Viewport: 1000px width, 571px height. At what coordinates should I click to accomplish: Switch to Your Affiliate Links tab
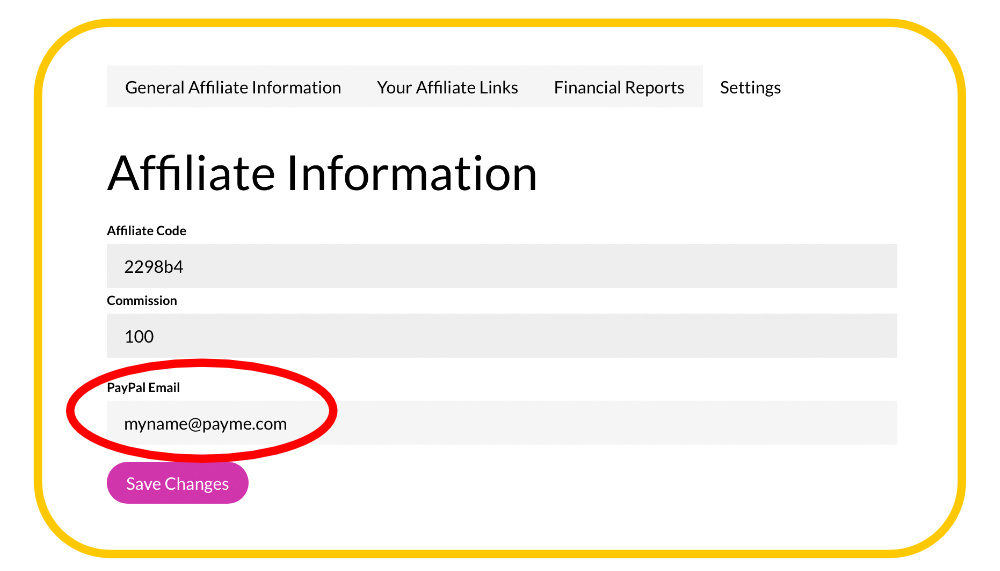pyautogui.click(x=447, y=87)
